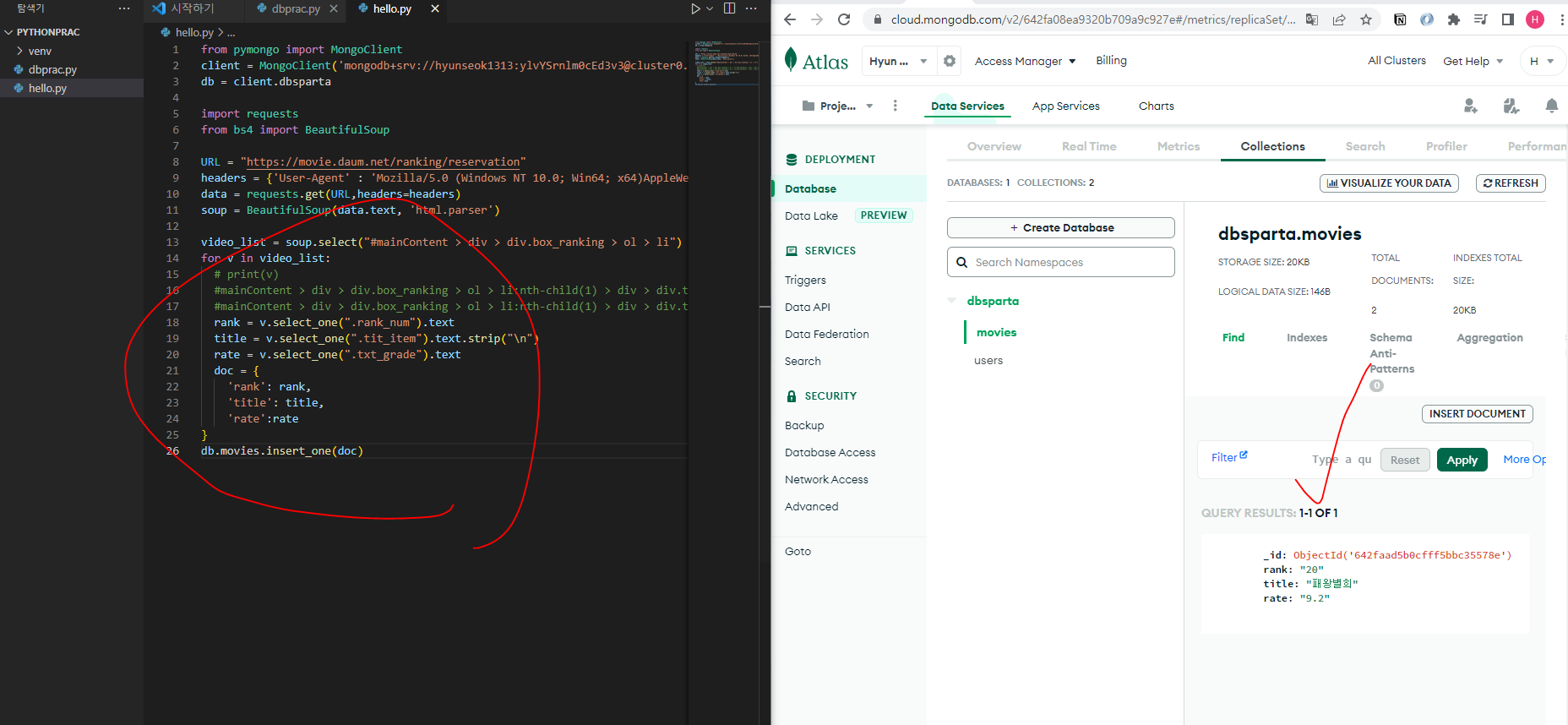Click the invite user icon
Image resolution: width=1568 pixels, height=725 pixels.
click(1471, 106)
